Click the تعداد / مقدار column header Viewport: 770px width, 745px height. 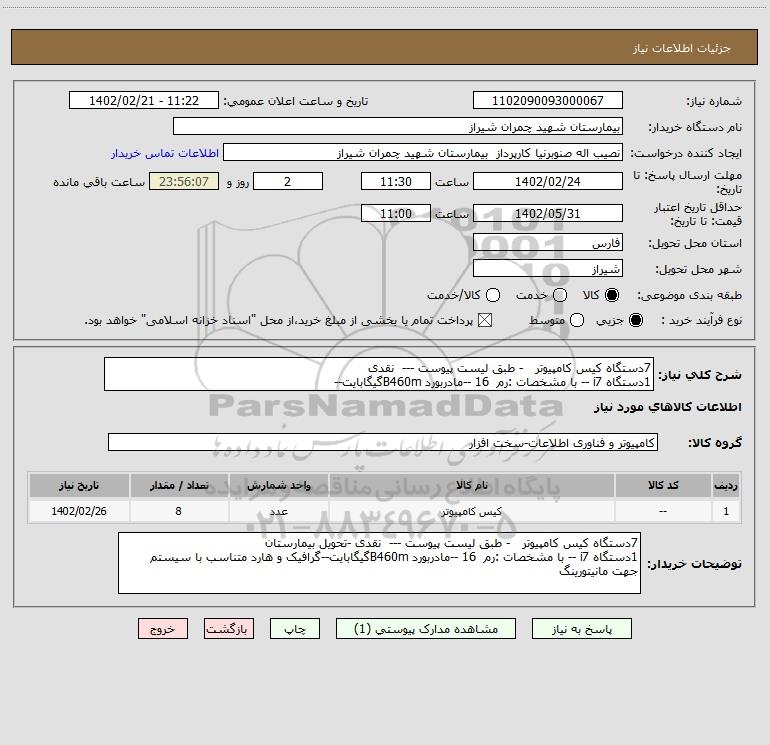pyautogui.click(x=179, y=486)
